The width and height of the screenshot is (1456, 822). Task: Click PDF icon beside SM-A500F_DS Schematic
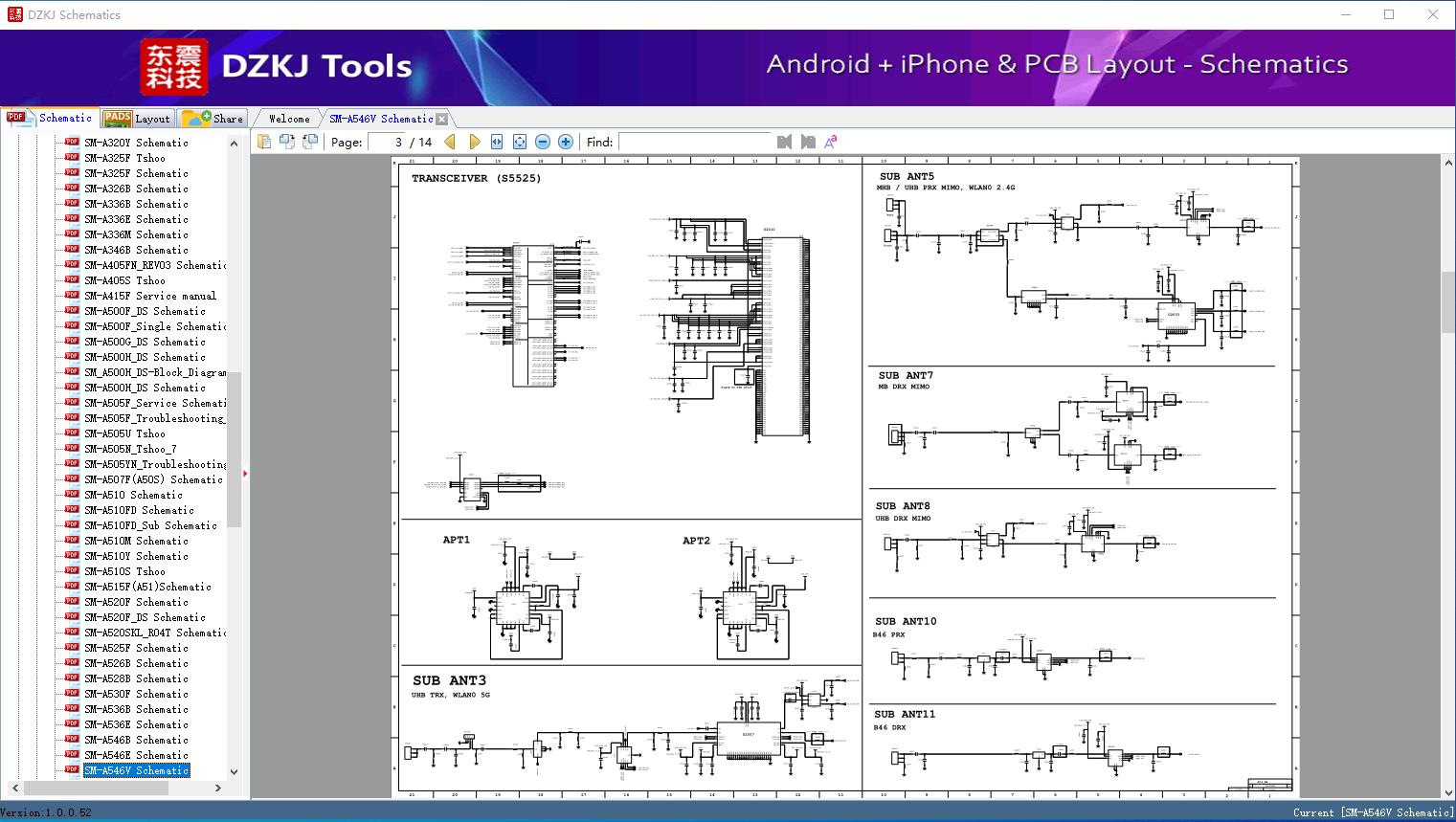[x=72, y=310]
